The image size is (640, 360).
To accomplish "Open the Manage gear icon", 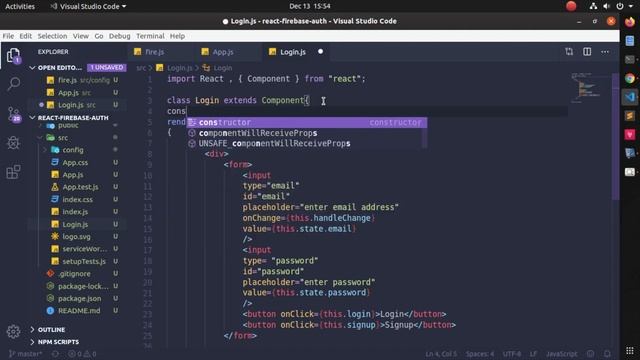I will [13, 331].
